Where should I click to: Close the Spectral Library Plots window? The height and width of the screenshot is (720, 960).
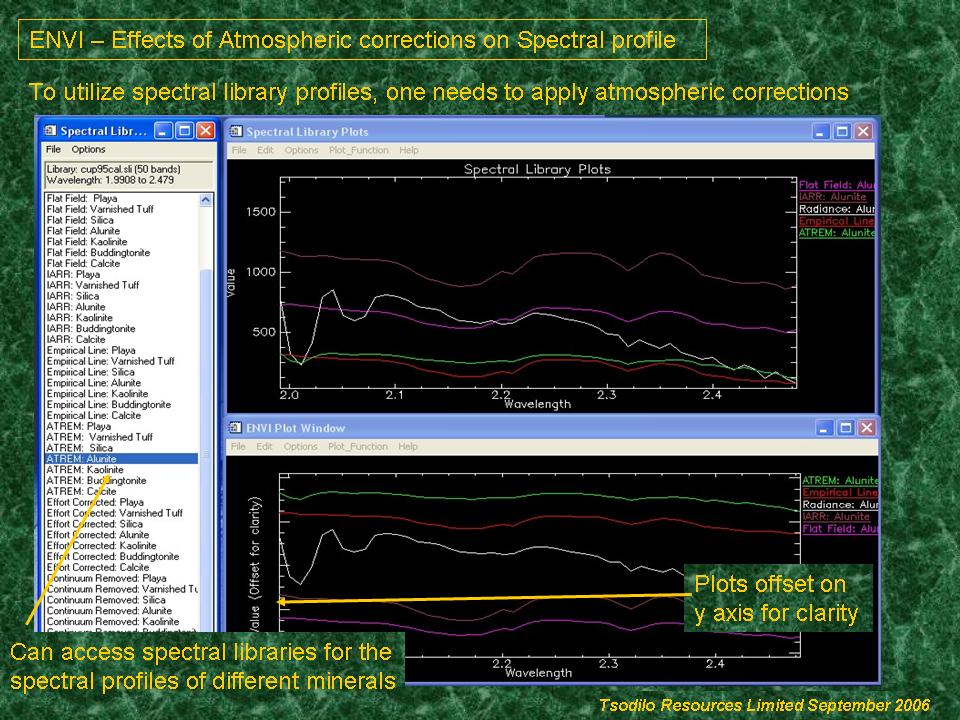coord(863,131)
